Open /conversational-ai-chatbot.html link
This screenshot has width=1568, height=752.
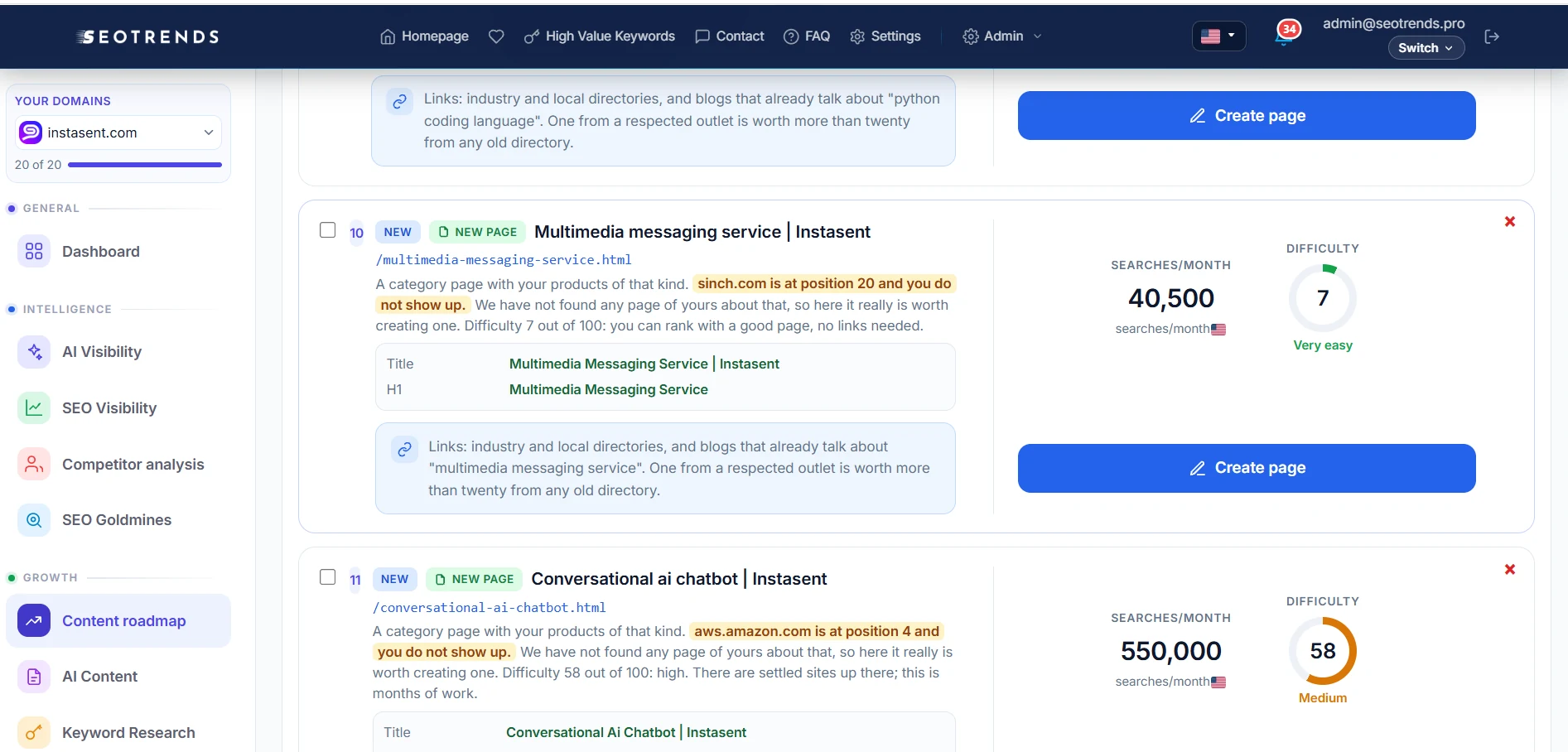(x=490, y=608)
